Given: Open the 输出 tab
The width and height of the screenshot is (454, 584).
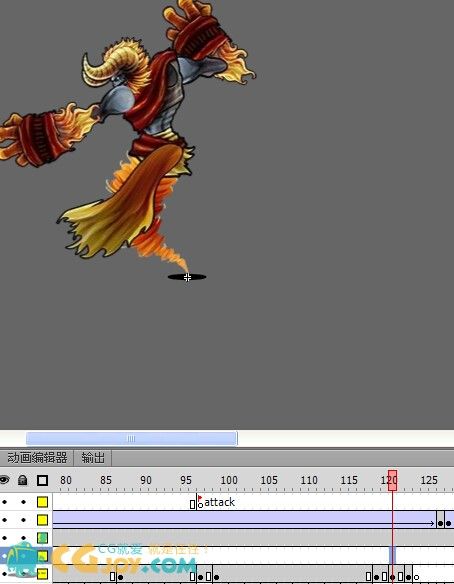Looking at the screenshot, I should pyautogui.click(x=93, y=457).
